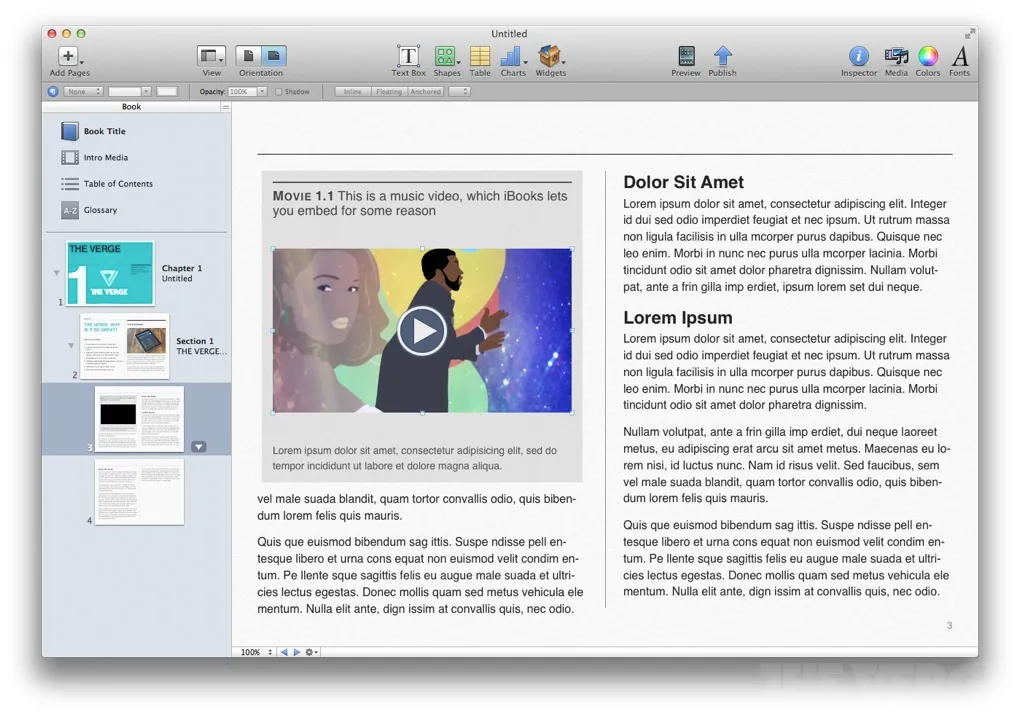Image resolution: width=1020 pixels, height=715 pixels.
Task: Switch to portrait orientation
Action: [248, 57]
